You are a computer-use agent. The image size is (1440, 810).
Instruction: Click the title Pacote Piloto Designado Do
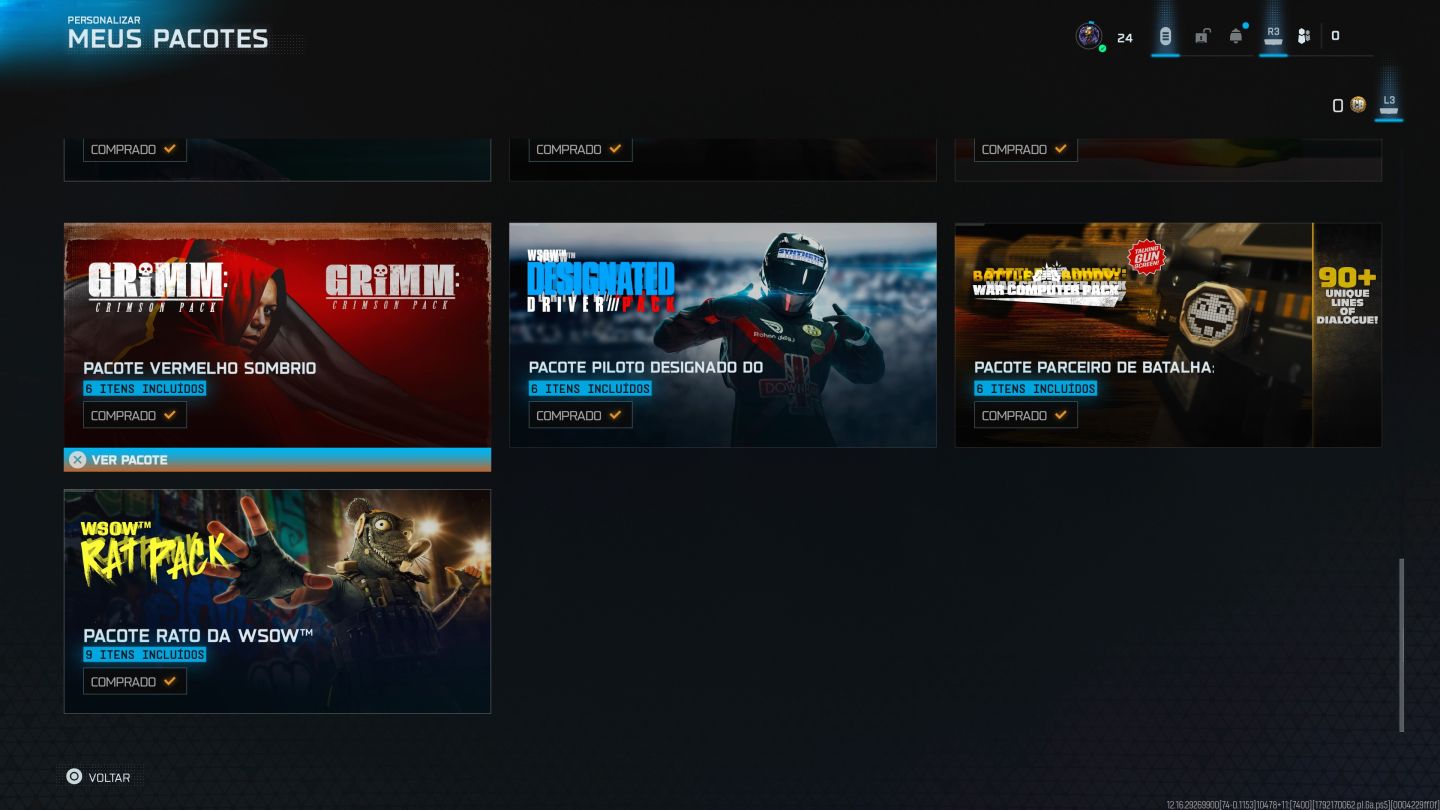coord(646,368)
